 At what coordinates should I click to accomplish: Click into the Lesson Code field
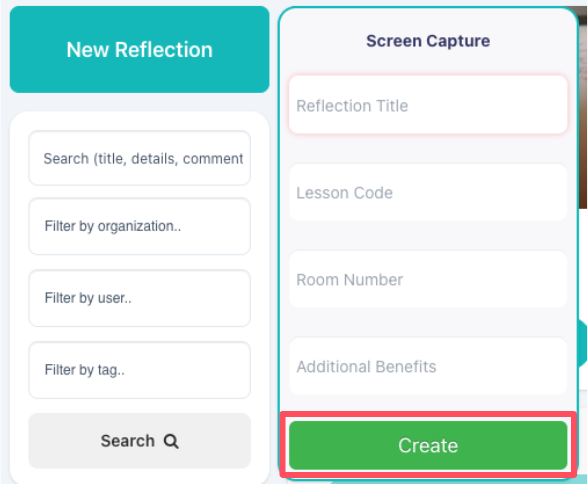coord(428,192)
